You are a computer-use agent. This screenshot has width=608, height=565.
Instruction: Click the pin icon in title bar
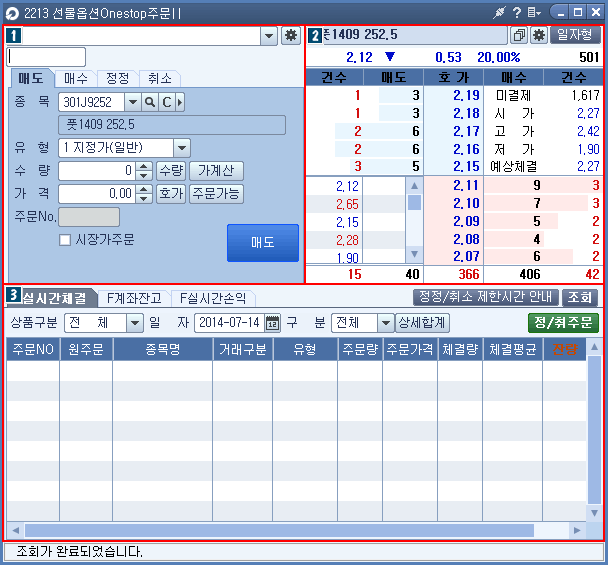[x=499, y=13]
